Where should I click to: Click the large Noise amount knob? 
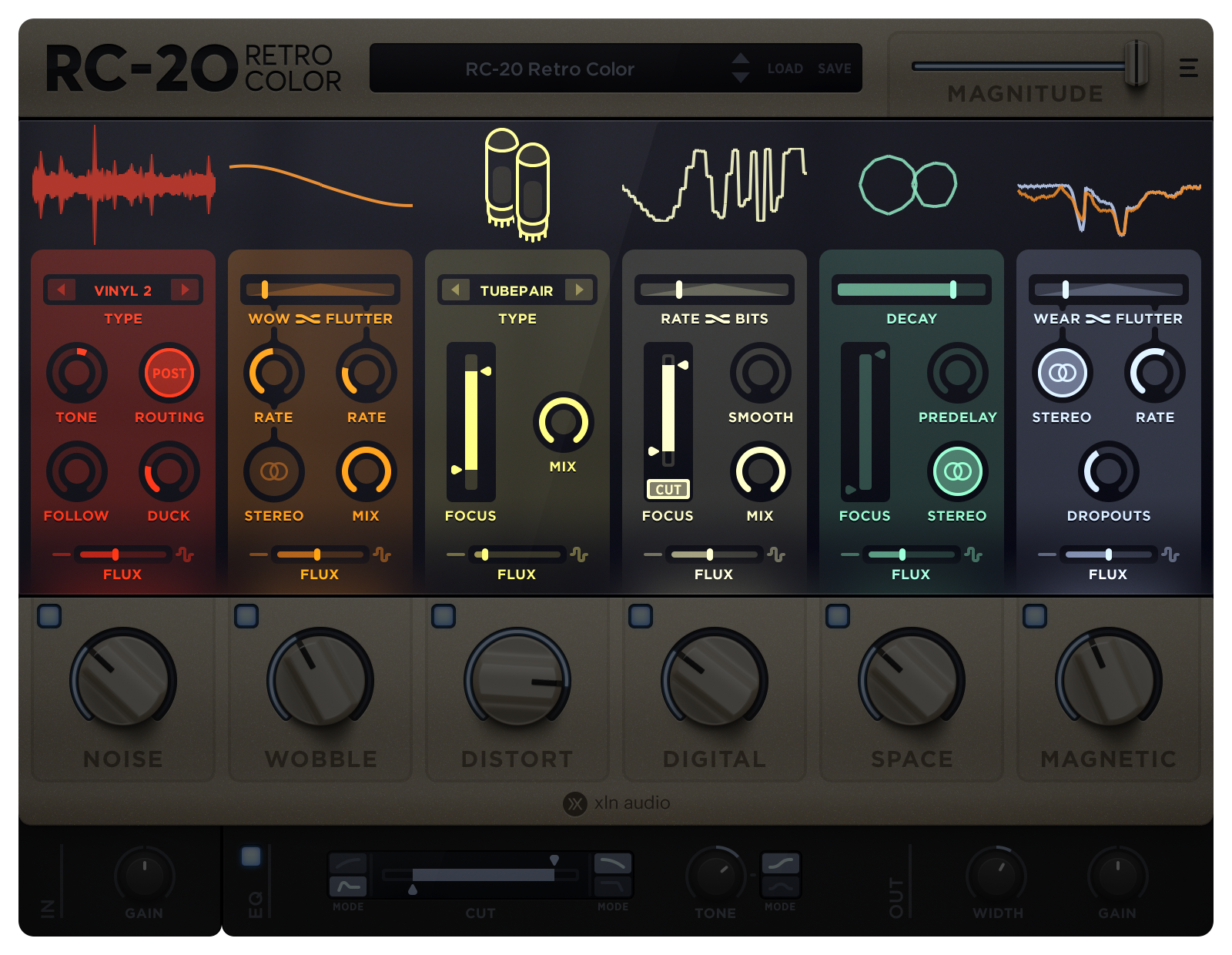[x=123, y=679]
